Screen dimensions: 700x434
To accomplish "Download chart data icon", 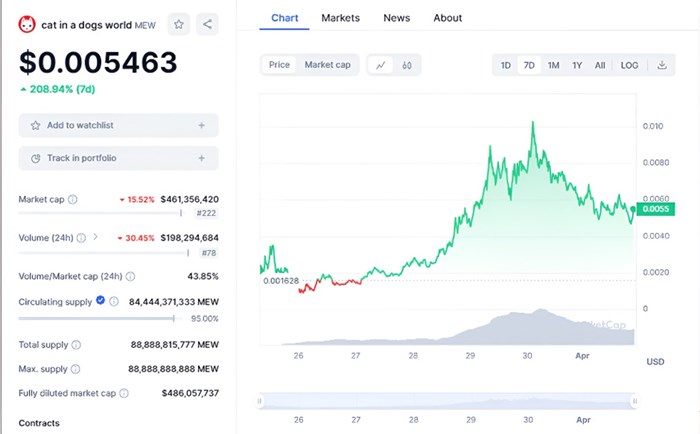I will click(x=661, y=65).
